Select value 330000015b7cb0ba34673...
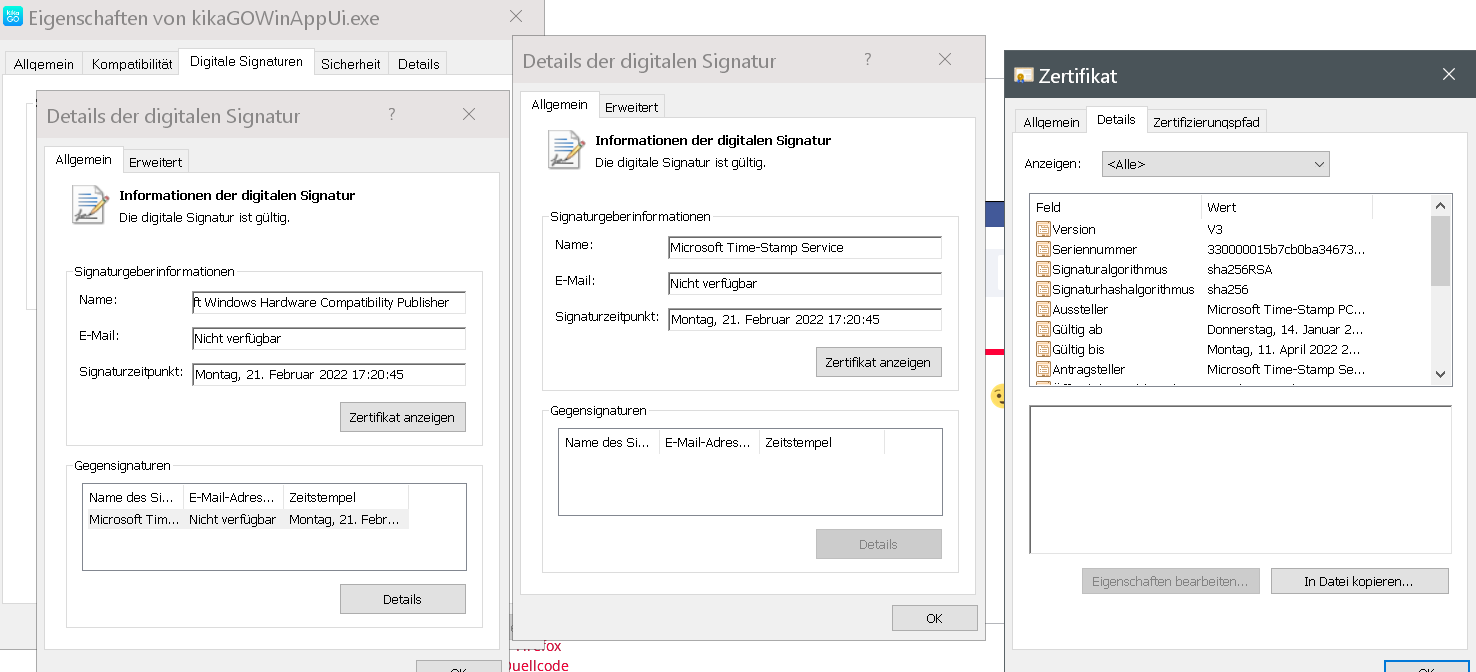Screen dimensions: 1476x672 (x=1285, y=249)
